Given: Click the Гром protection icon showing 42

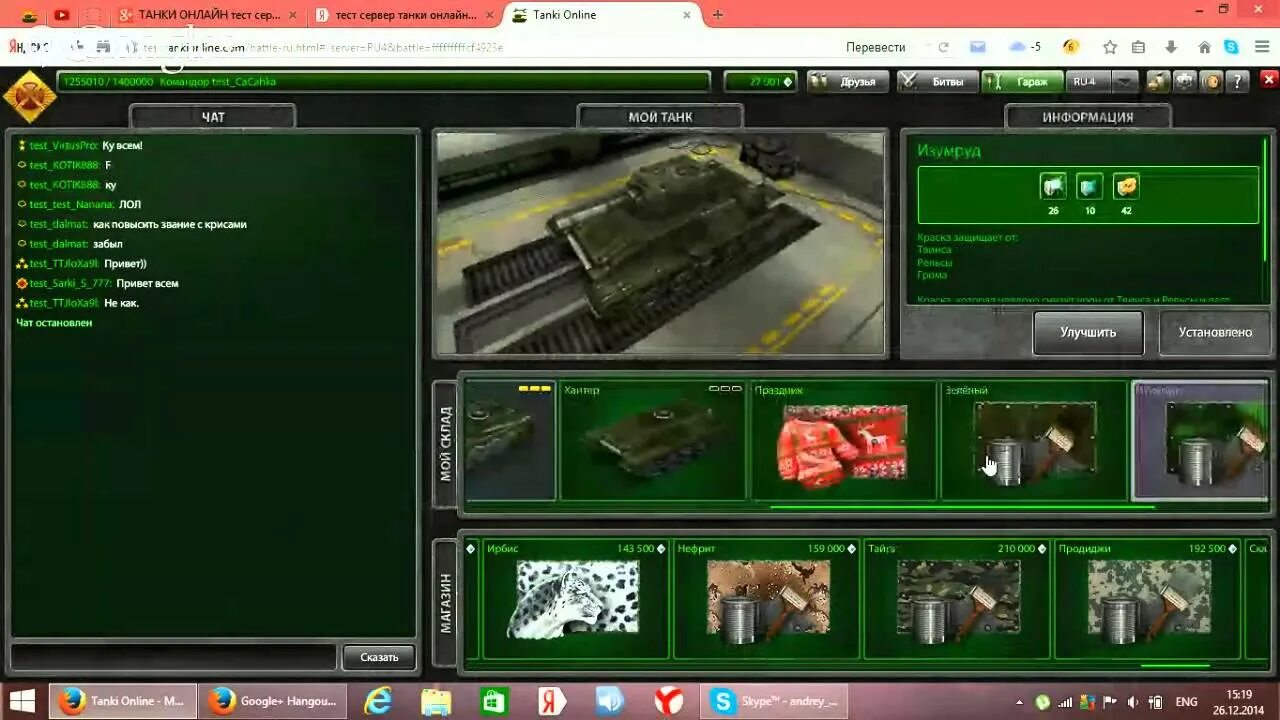Looking at the screenshot, I should pyautogui.click(x=1126, y=186).
